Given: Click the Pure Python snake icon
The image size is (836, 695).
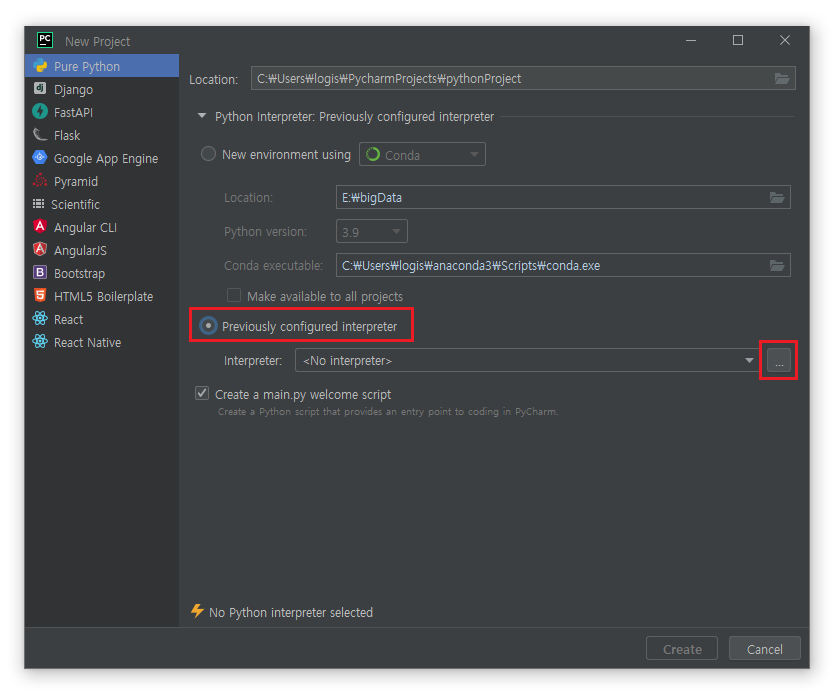Looking at the screenshot, I should (x=40, y=66).
